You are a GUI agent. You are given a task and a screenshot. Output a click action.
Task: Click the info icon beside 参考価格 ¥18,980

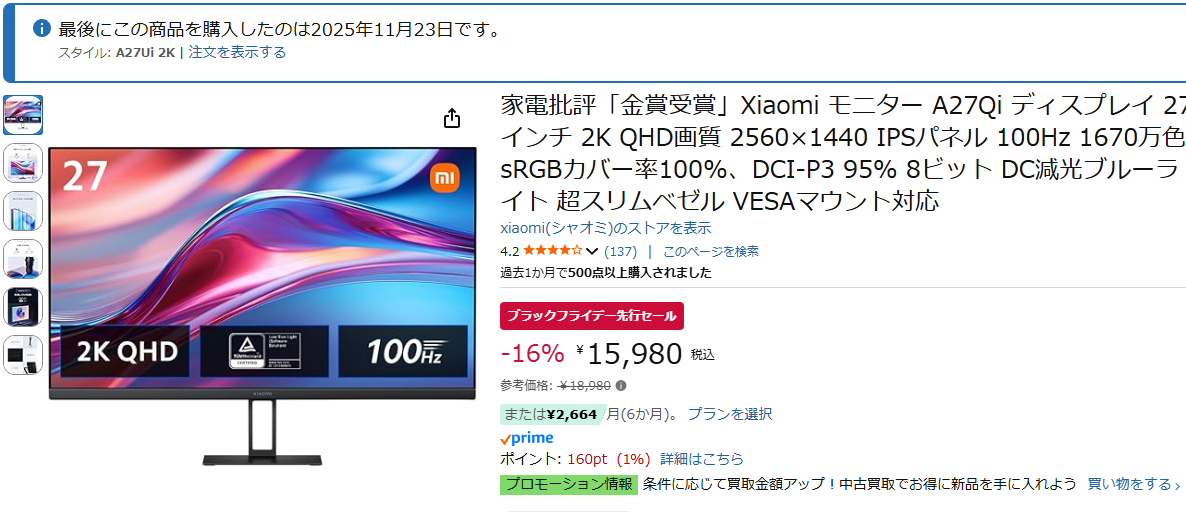[621, 386]
